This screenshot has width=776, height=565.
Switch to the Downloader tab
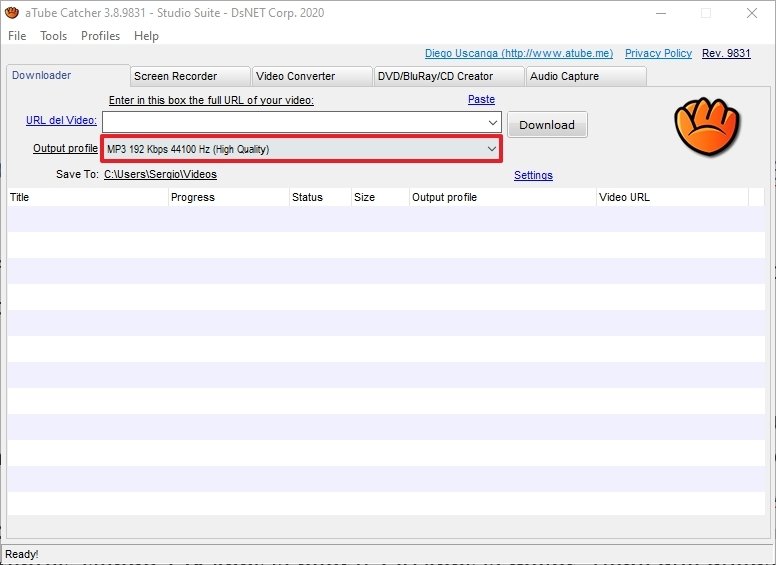68,75
